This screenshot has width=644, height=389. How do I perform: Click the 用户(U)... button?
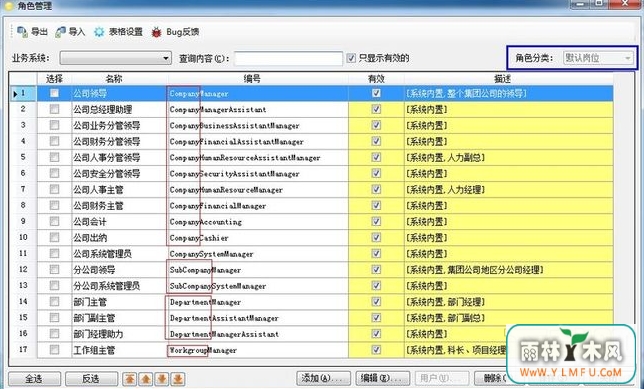442,378
